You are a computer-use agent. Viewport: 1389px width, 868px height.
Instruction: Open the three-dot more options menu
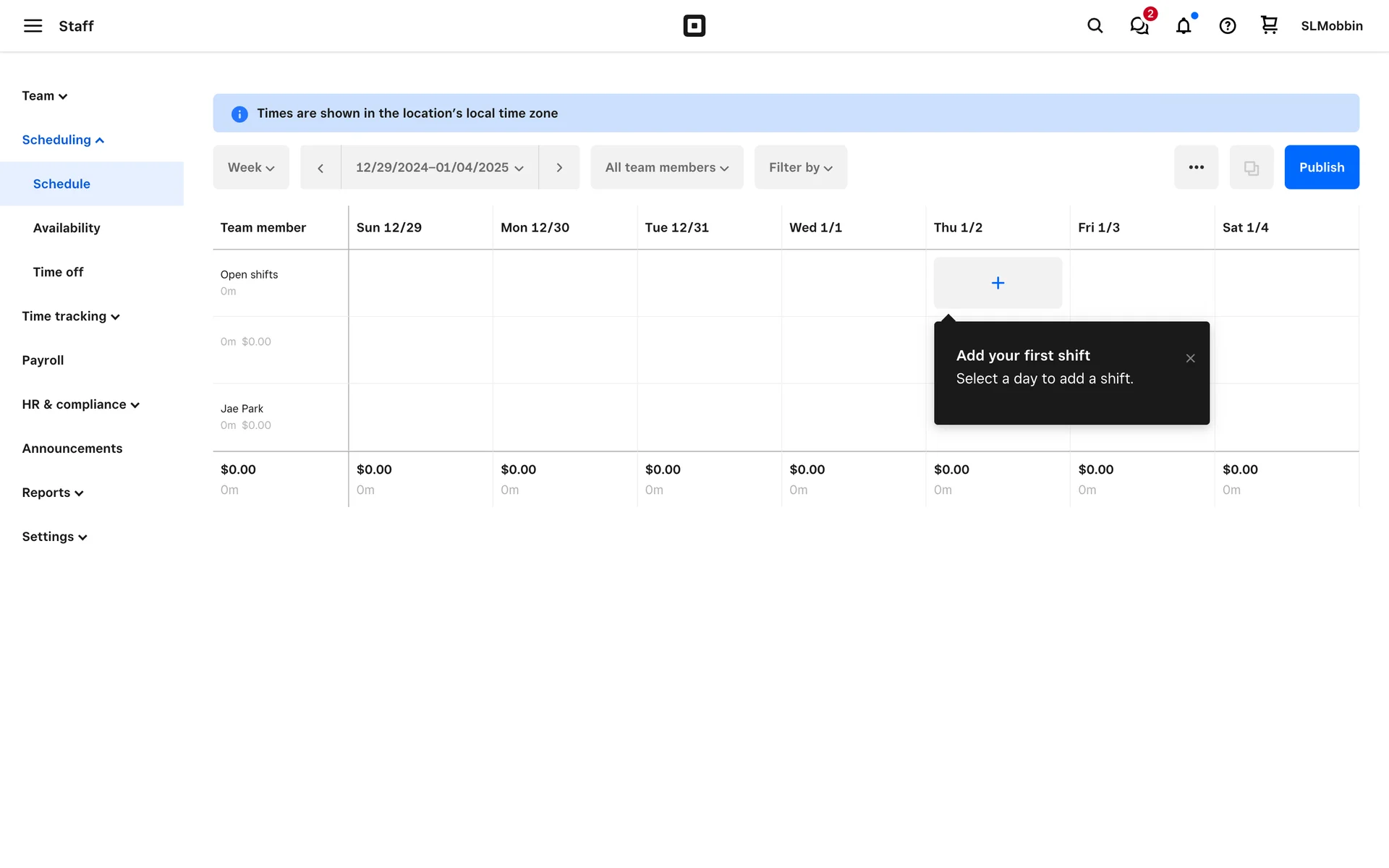(x=1196, y=168)
